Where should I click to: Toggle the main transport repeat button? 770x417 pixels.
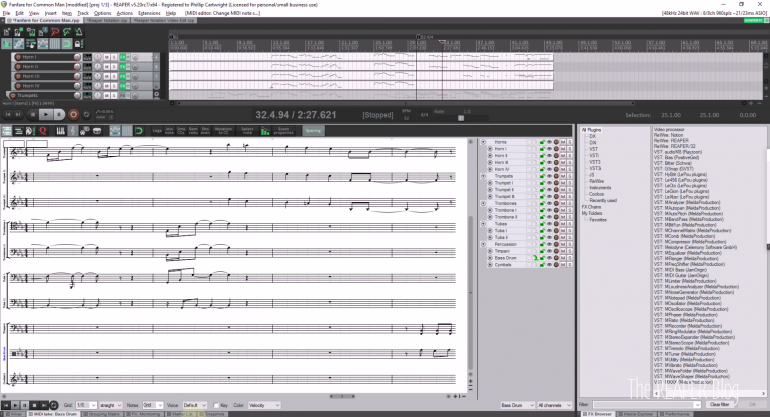pos(86,114)
